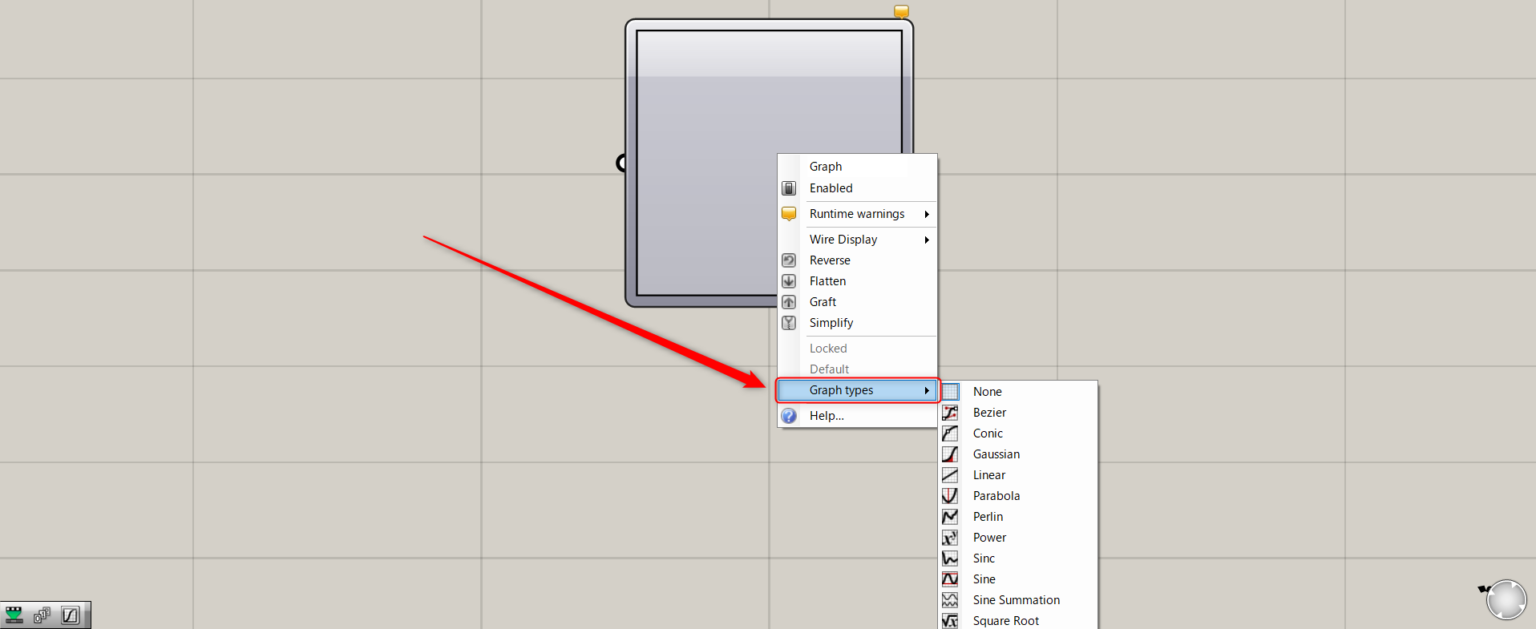Screen dimensions: 1536x629
Task: Click Reverse in the context menu
Action: coord(829,260)
